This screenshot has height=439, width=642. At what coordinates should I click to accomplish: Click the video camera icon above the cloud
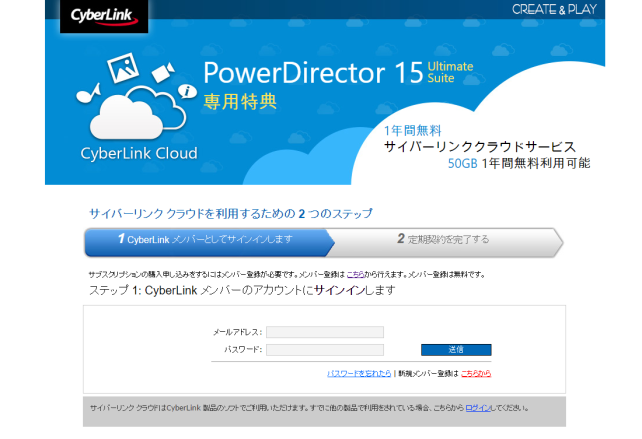click(163, 72)
